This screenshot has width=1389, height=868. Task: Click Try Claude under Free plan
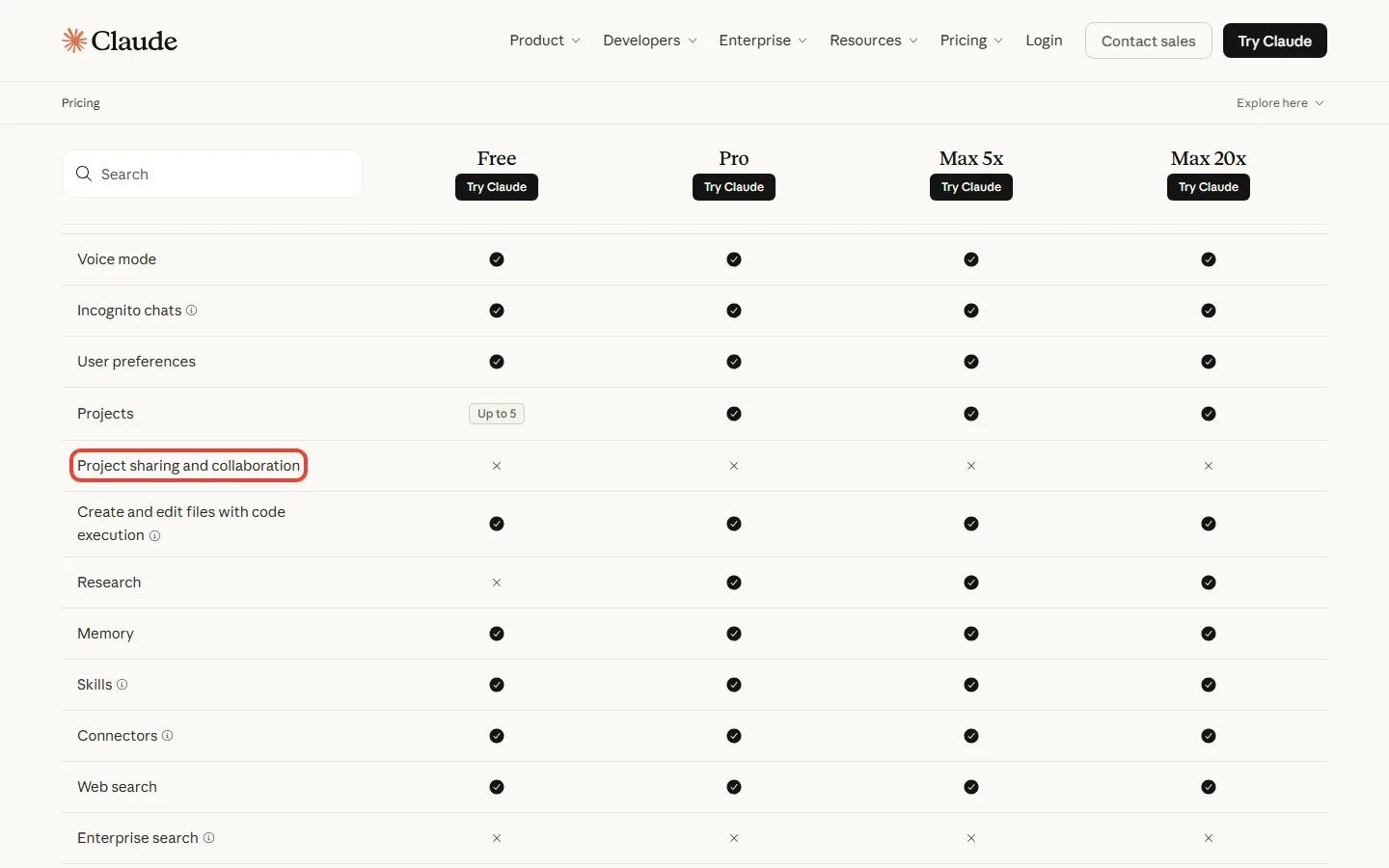pos(497,187)
